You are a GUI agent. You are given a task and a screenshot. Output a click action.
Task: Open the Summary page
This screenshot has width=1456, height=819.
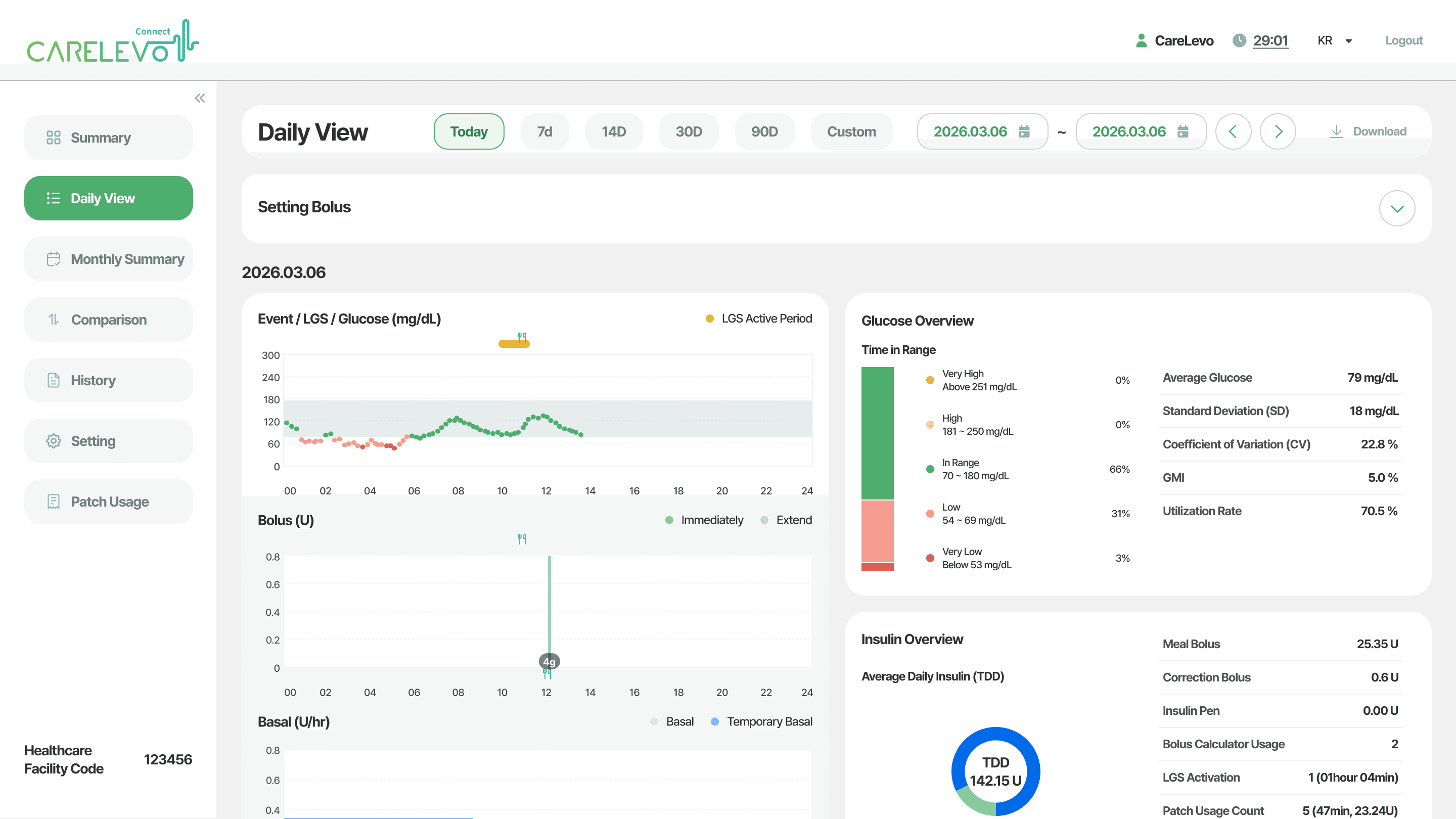(x=109, y=138)
